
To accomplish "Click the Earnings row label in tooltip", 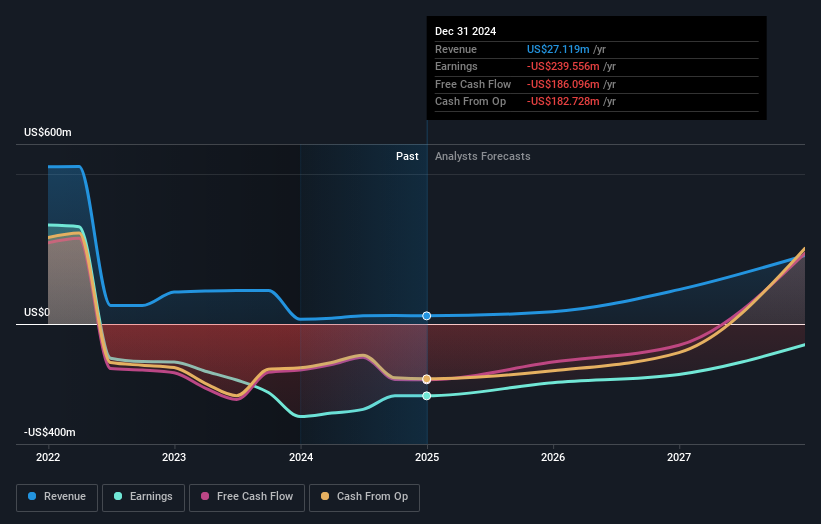I will pyautogui.click(x=457, y=66).
